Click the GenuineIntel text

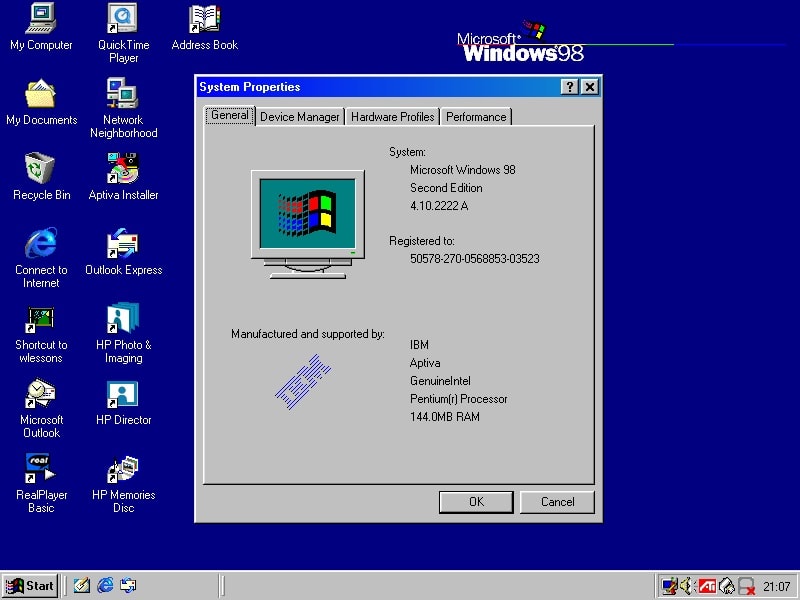(440, 381)
